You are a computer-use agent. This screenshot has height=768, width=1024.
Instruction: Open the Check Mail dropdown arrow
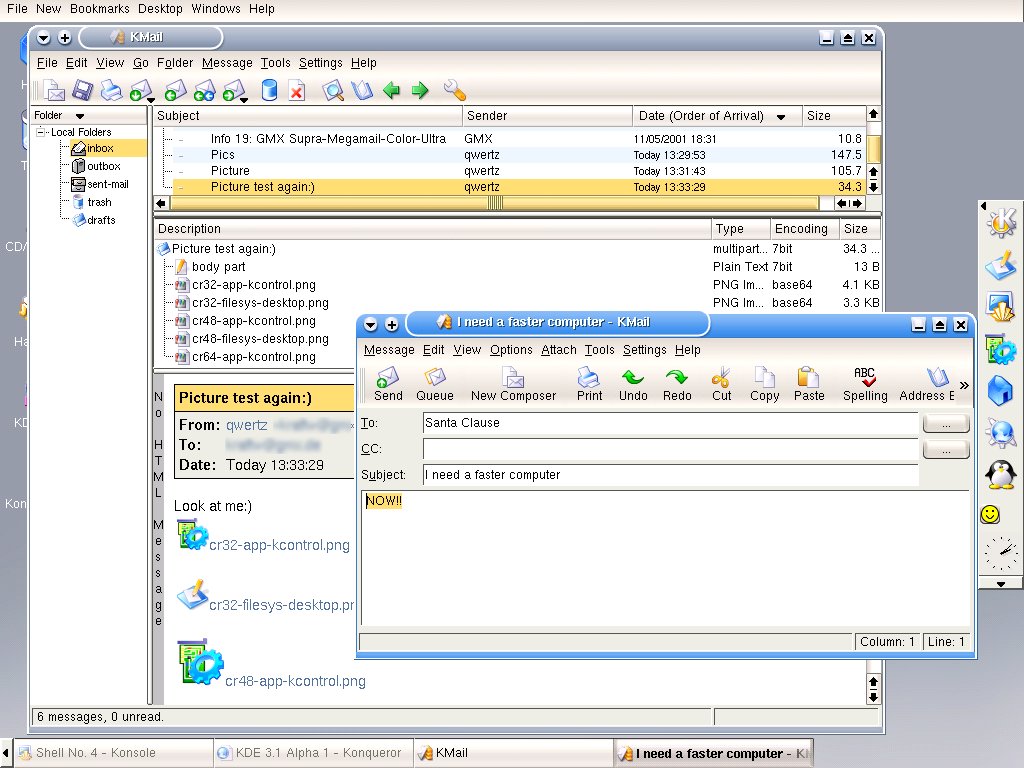click(x=152, y=100)
